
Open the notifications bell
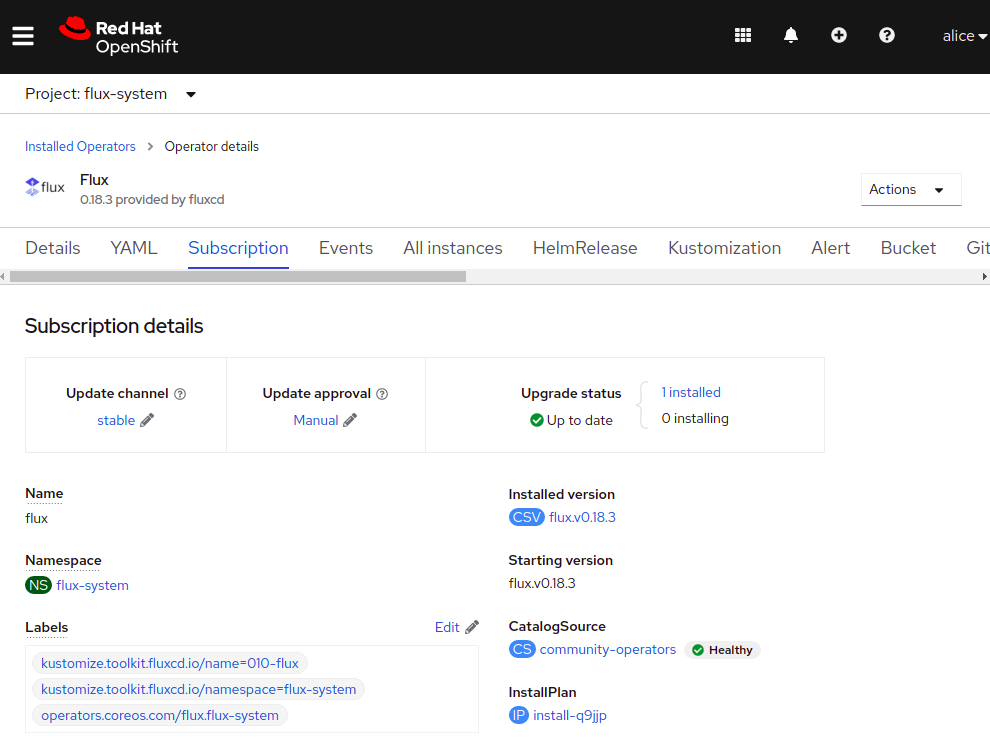pos(791,35)
